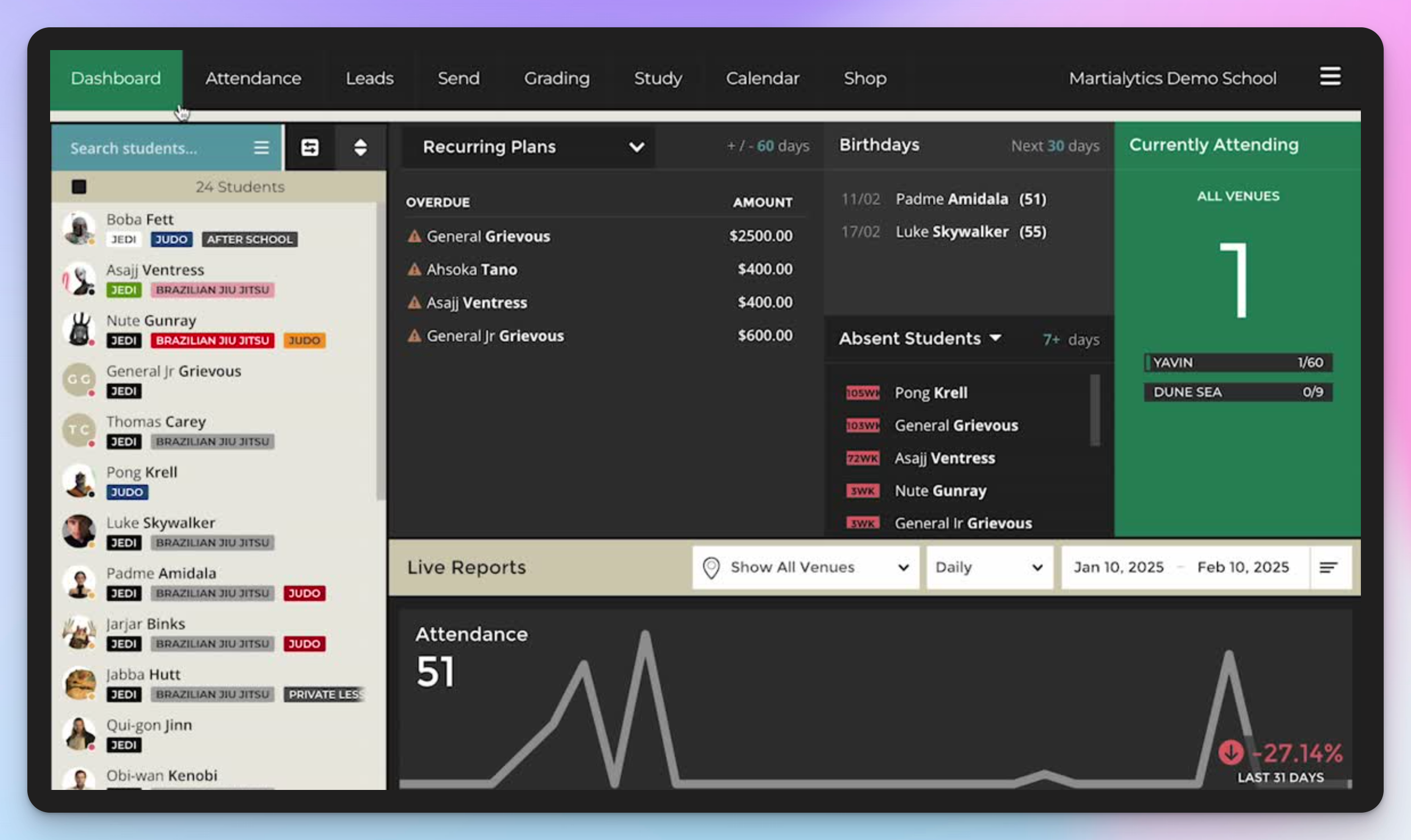Click the -27.14% change figure
The height and width of the screenshot is (840, 1411).
point(1297,753)
